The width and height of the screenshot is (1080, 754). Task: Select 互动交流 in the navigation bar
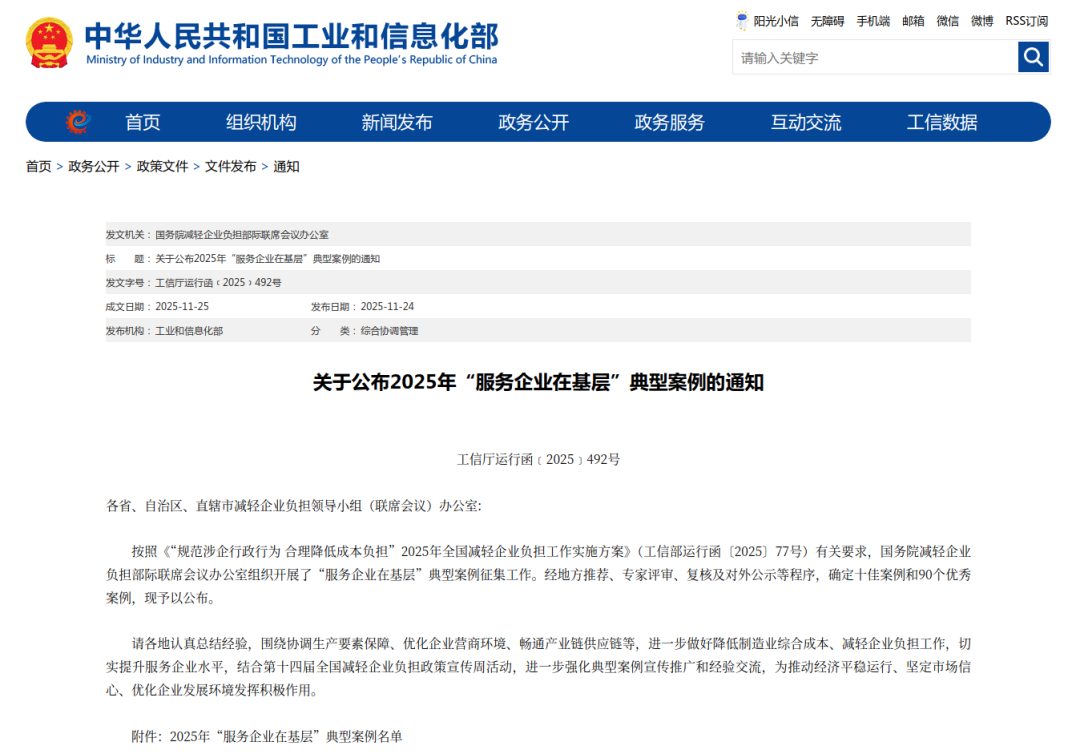(805, 122)
